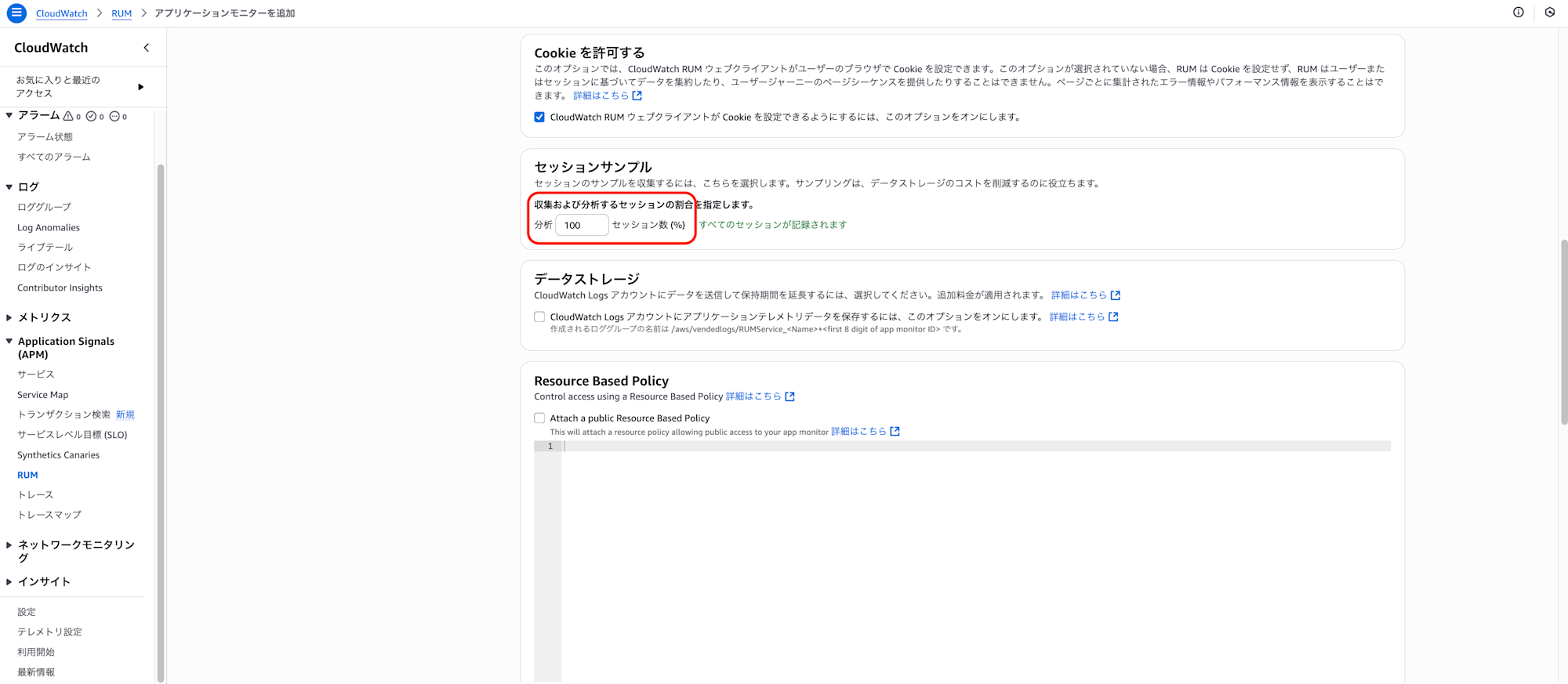This screenshot has height=684, width=1568.
Task: Open トレースマップ in sidebar
Action: [49, 516]
